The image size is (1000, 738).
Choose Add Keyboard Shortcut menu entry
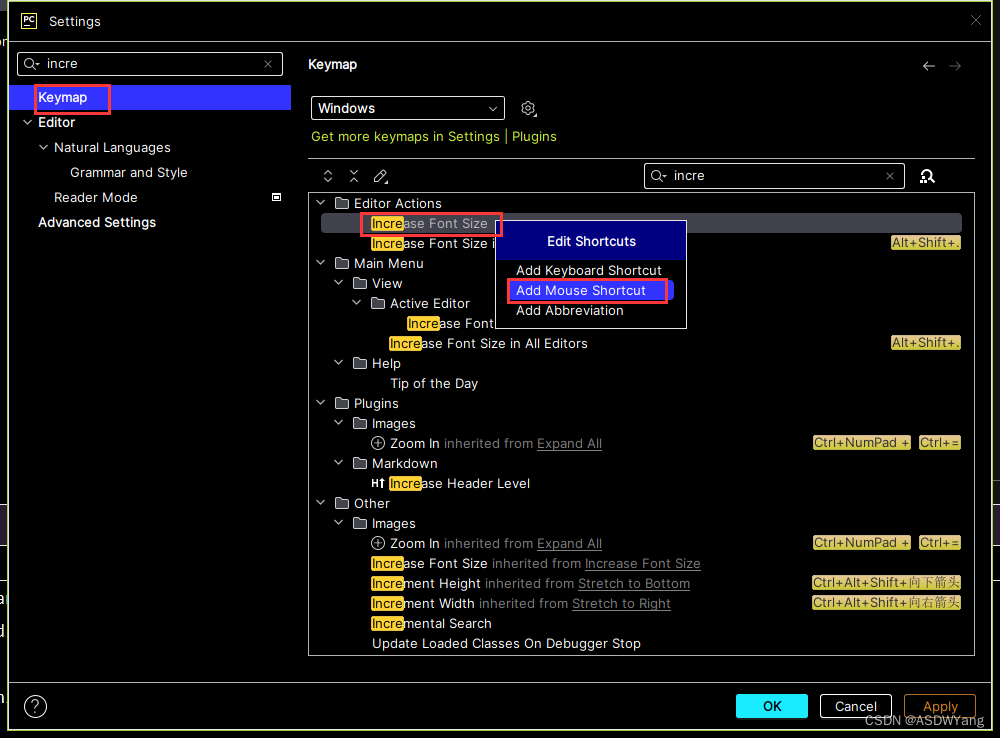tap(588, 270)
